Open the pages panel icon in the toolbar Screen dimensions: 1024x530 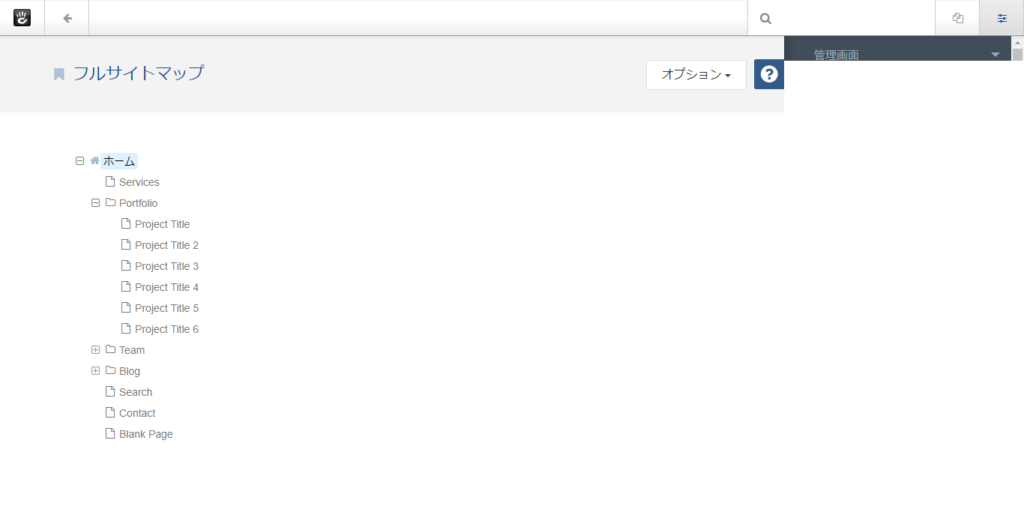coord(958,18)
